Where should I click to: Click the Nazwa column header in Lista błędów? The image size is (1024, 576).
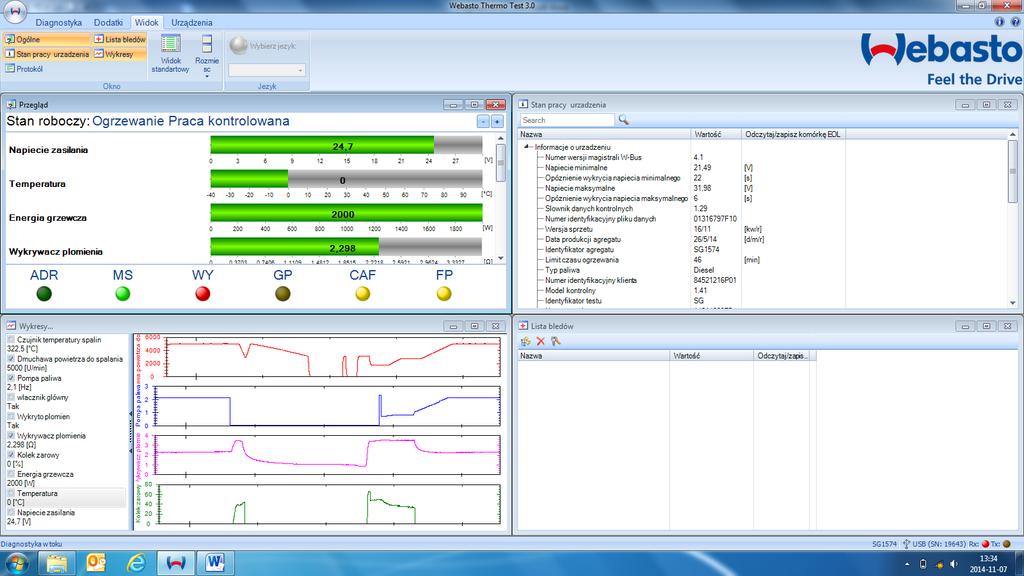pyautogui.click(x=594, y=356)
